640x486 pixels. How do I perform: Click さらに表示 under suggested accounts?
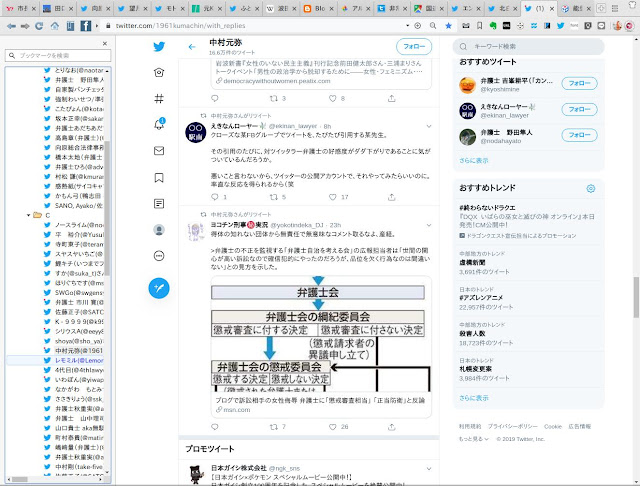(x=473, y=161)
